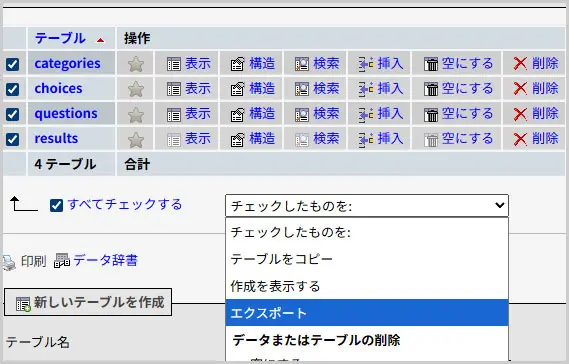Click the 構造 structure icon in categories row

coord(237,64)
